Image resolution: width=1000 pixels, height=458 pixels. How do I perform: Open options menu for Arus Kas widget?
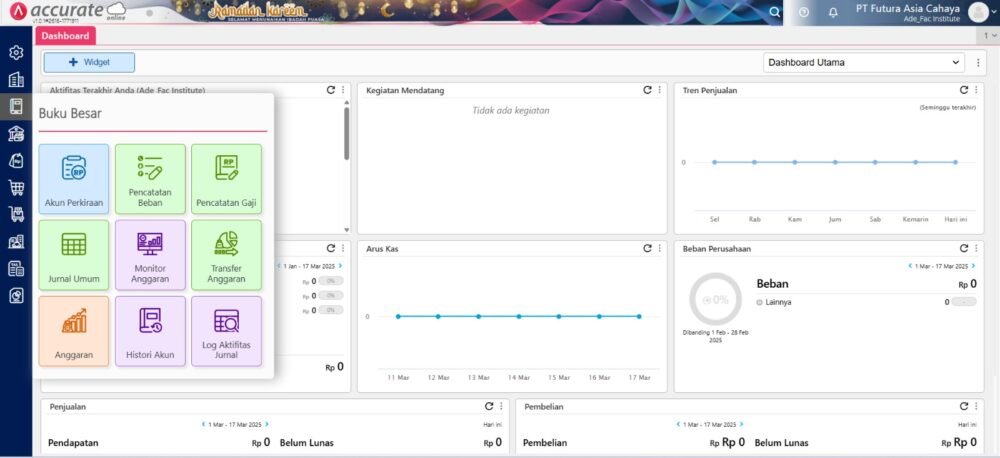point(660,248)
